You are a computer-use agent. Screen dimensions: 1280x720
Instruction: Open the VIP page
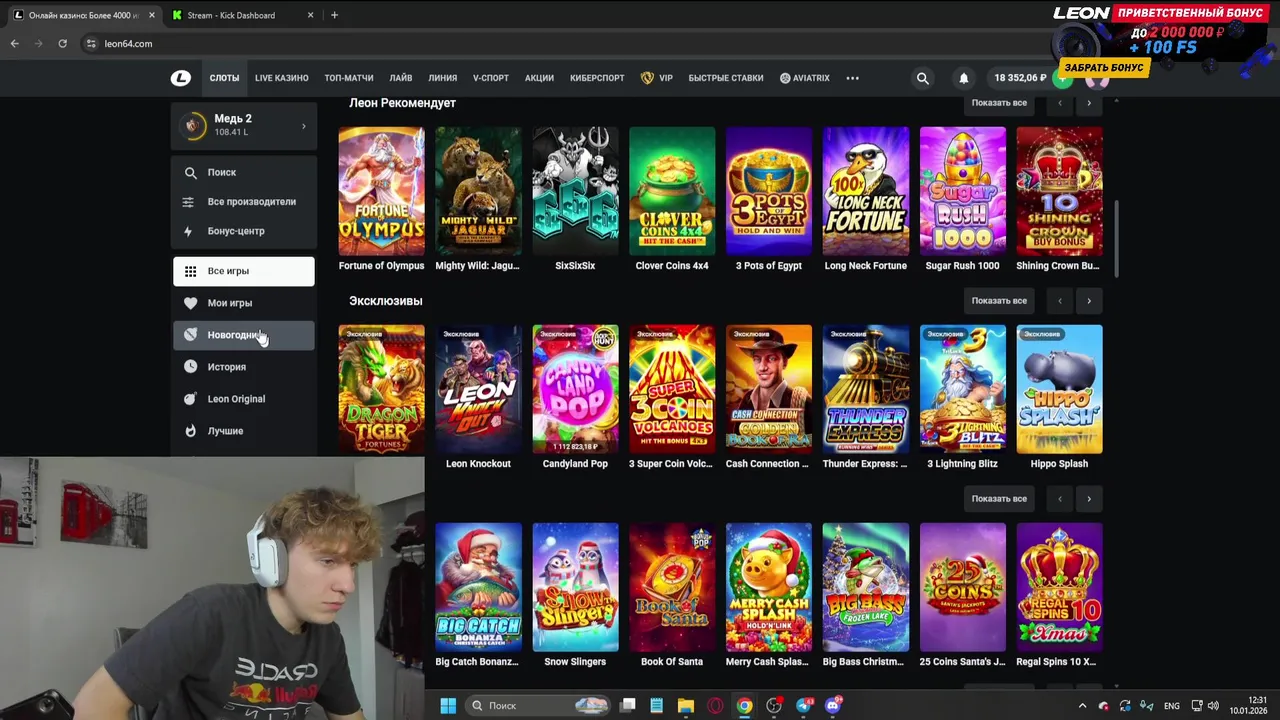pyautogui.click(x=657, y=78)
